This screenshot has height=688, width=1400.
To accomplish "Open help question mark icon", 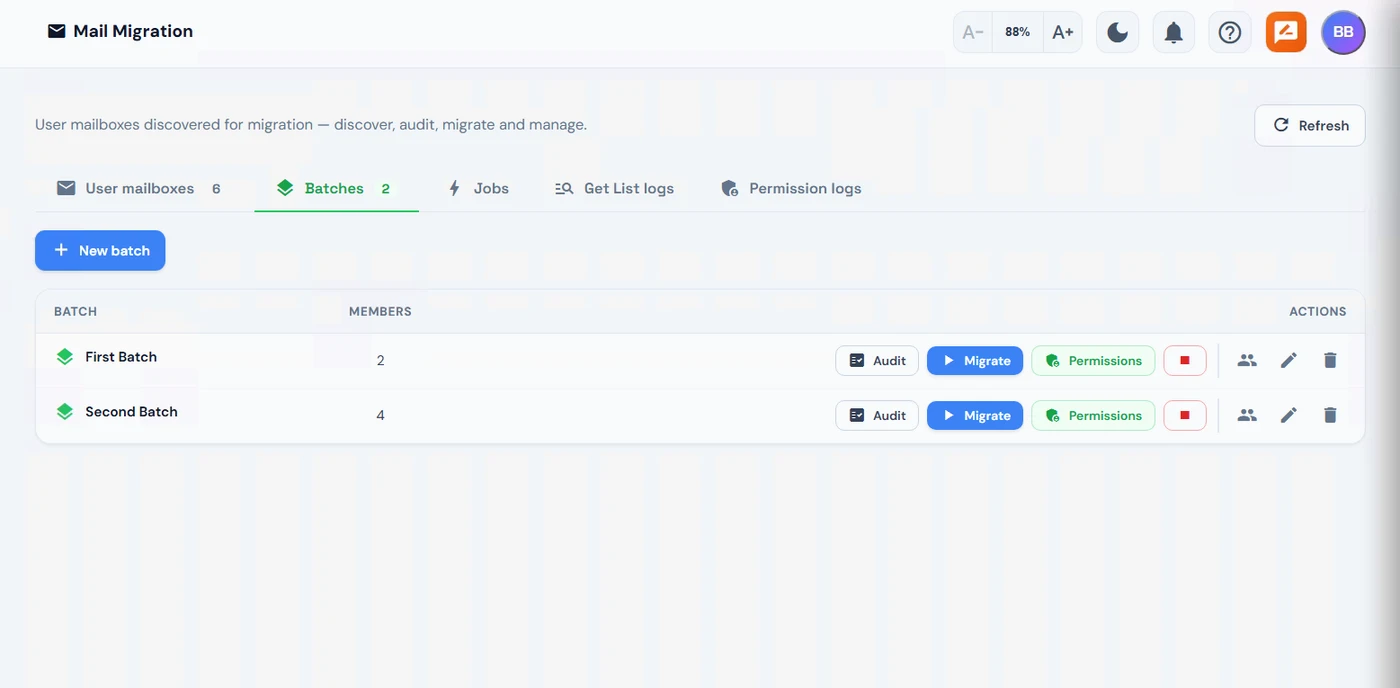I will click(1230, 32).
